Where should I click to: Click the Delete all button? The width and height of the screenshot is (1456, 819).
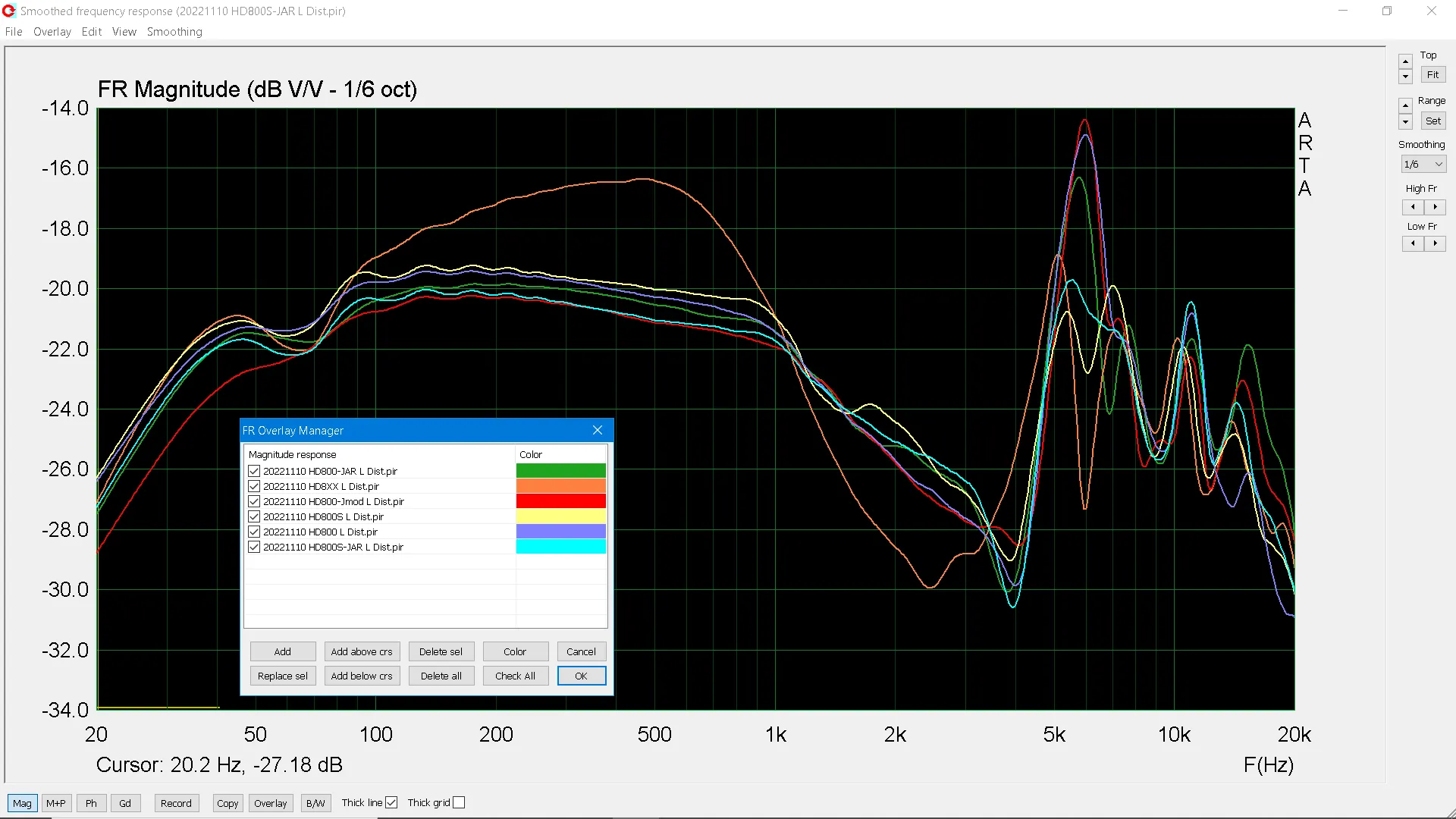441,676
